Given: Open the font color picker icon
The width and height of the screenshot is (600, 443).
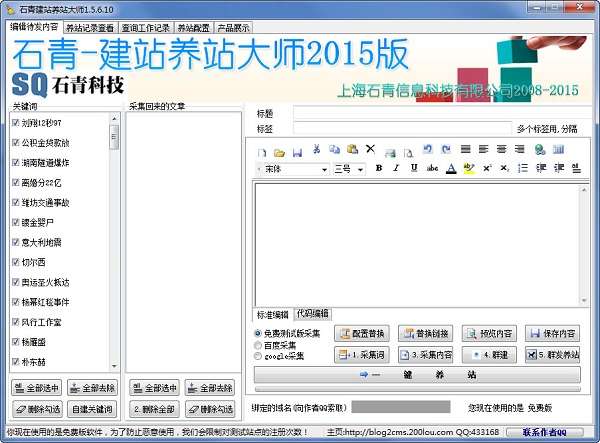Looking at the screenshot, I should 450,168.
